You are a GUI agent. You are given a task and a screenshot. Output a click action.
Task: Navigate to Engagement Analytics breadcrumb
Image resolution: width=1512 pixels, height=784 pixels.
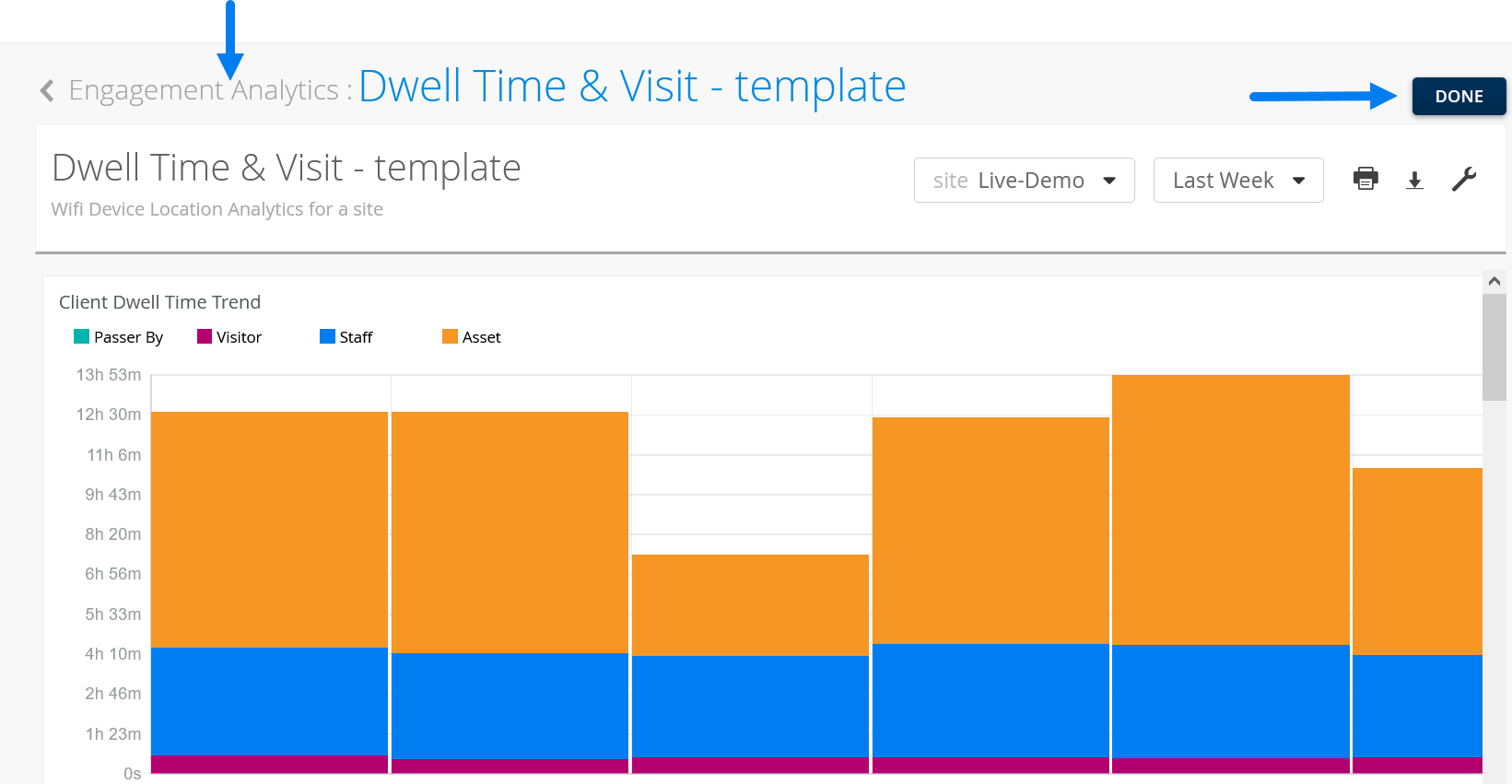(204, 90)
